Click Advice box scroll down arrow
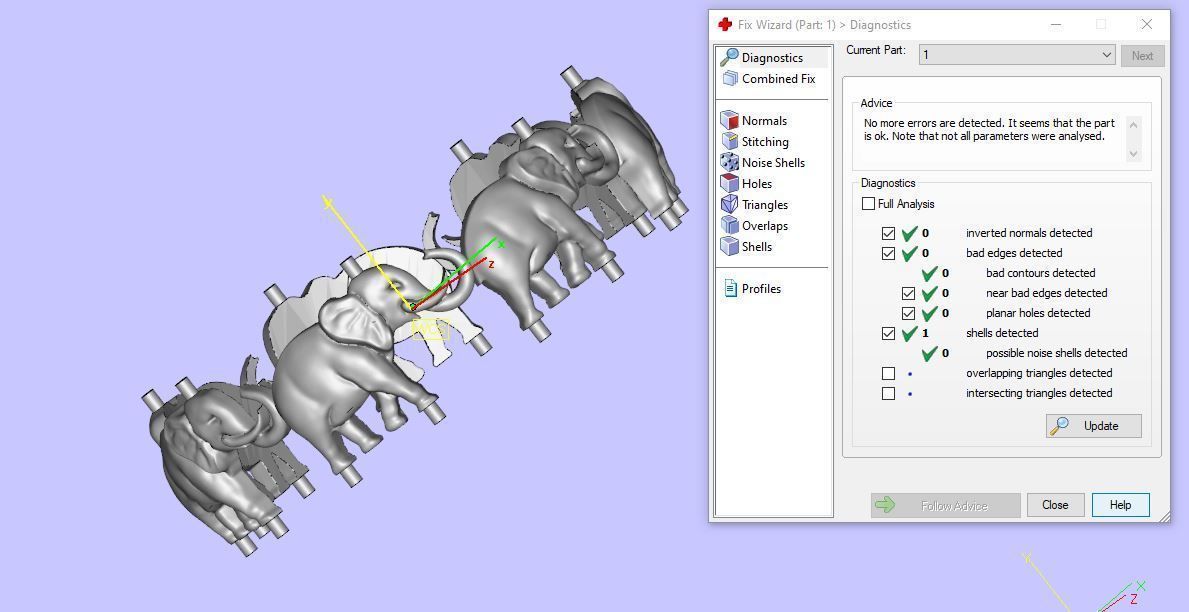 (x=1134, y=154)
